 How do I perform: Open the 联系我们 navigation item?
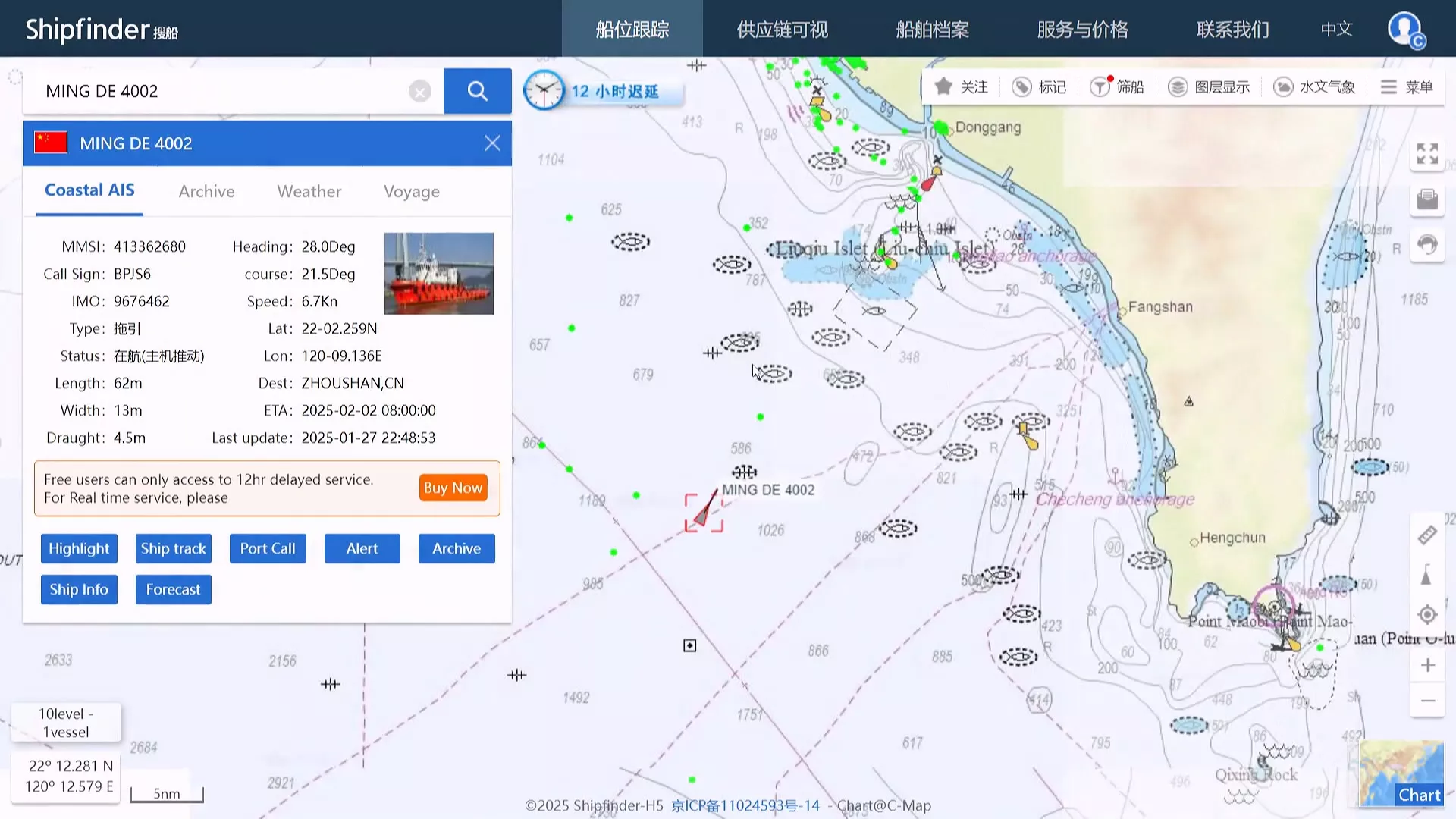click(x=1232, y=29)
